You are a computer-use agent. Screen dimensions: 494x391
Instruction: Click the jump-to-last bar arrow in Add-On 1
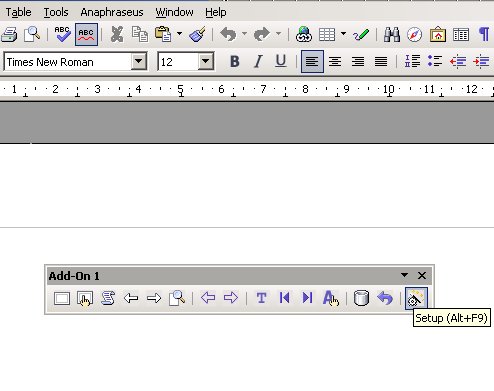(307, 298)
